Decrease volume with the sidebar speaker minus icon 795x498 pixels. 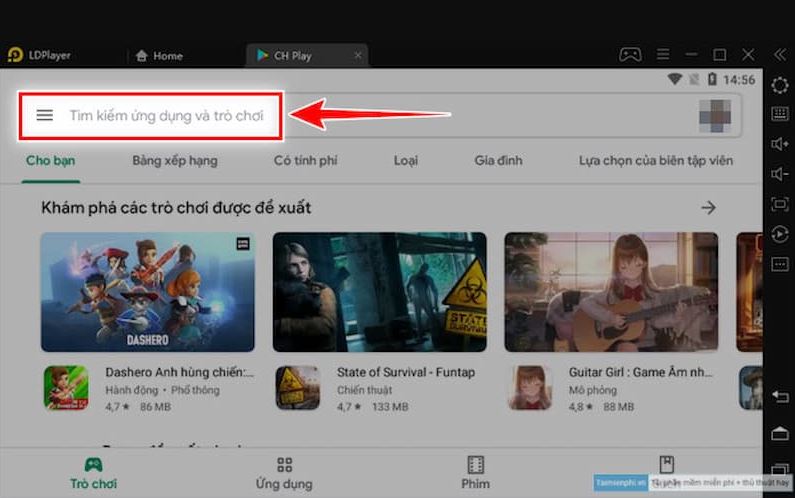780,174
